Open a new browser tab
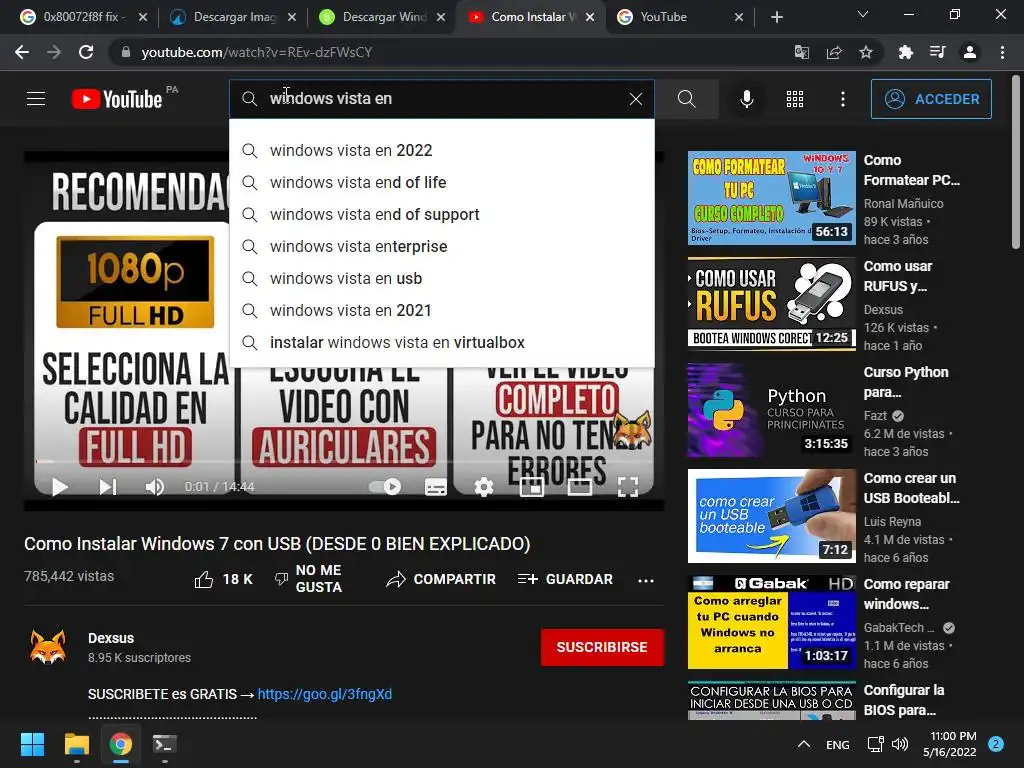The height and width of the screenshot is (768, 1024). coord(776,17)
